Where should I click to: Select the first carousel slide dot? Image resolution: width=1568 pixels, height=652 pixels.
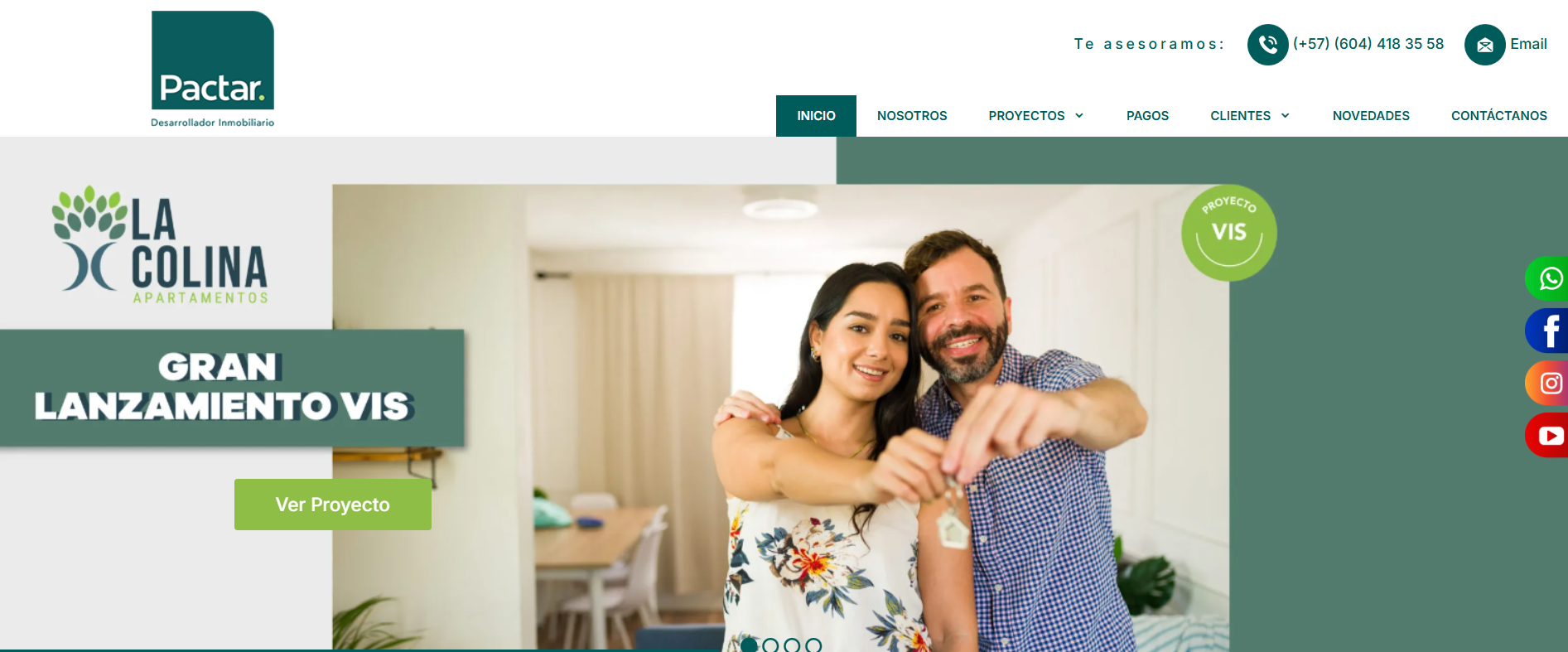749,645
